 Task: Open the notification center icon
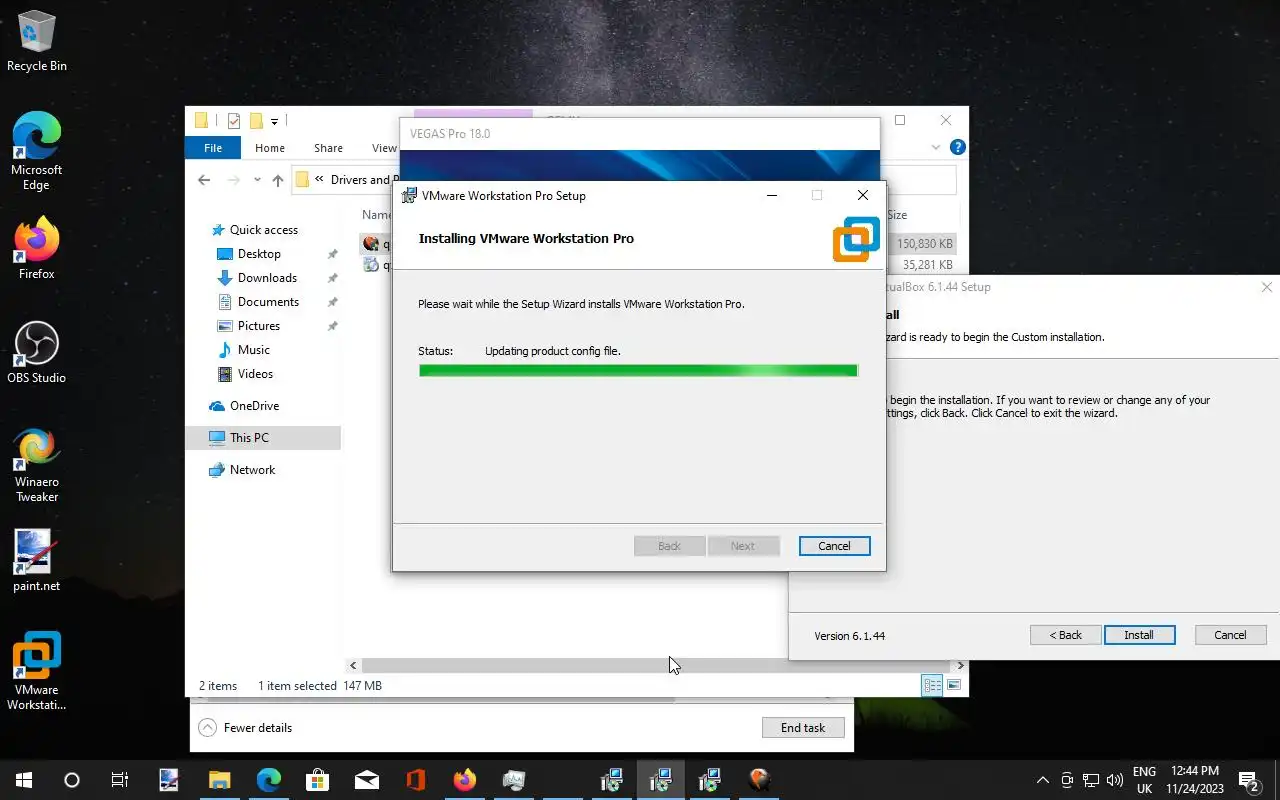[1249, 780]
